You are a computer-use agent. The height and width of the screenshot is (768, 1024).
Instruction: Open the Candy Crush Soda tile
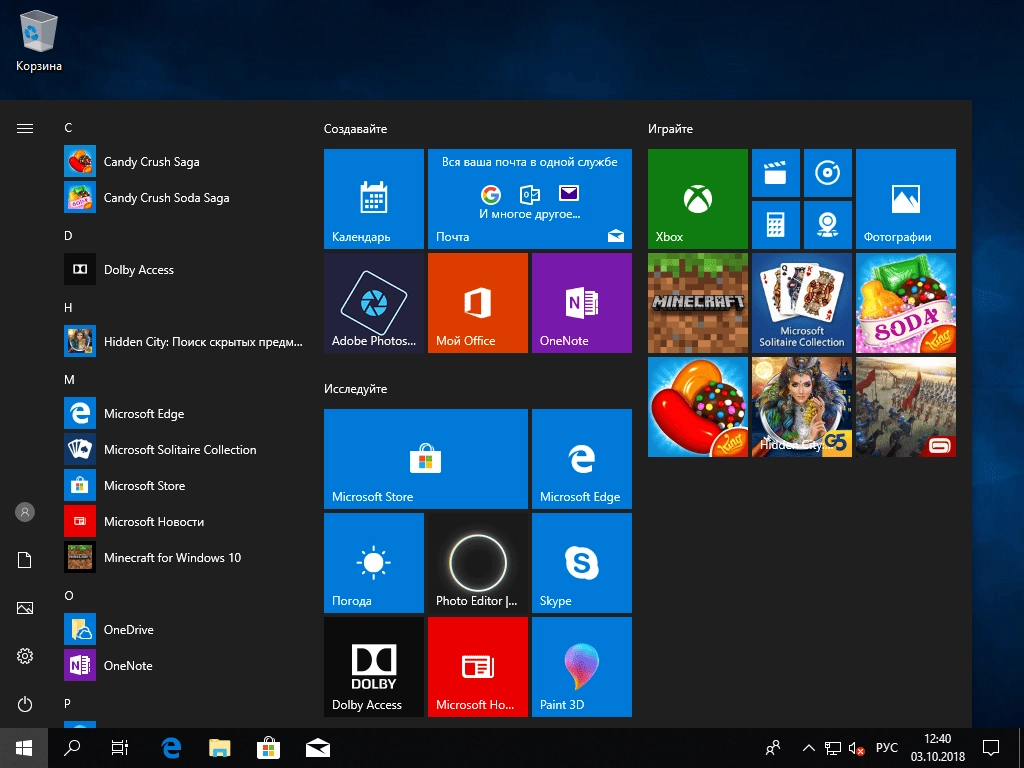[906, 303]
